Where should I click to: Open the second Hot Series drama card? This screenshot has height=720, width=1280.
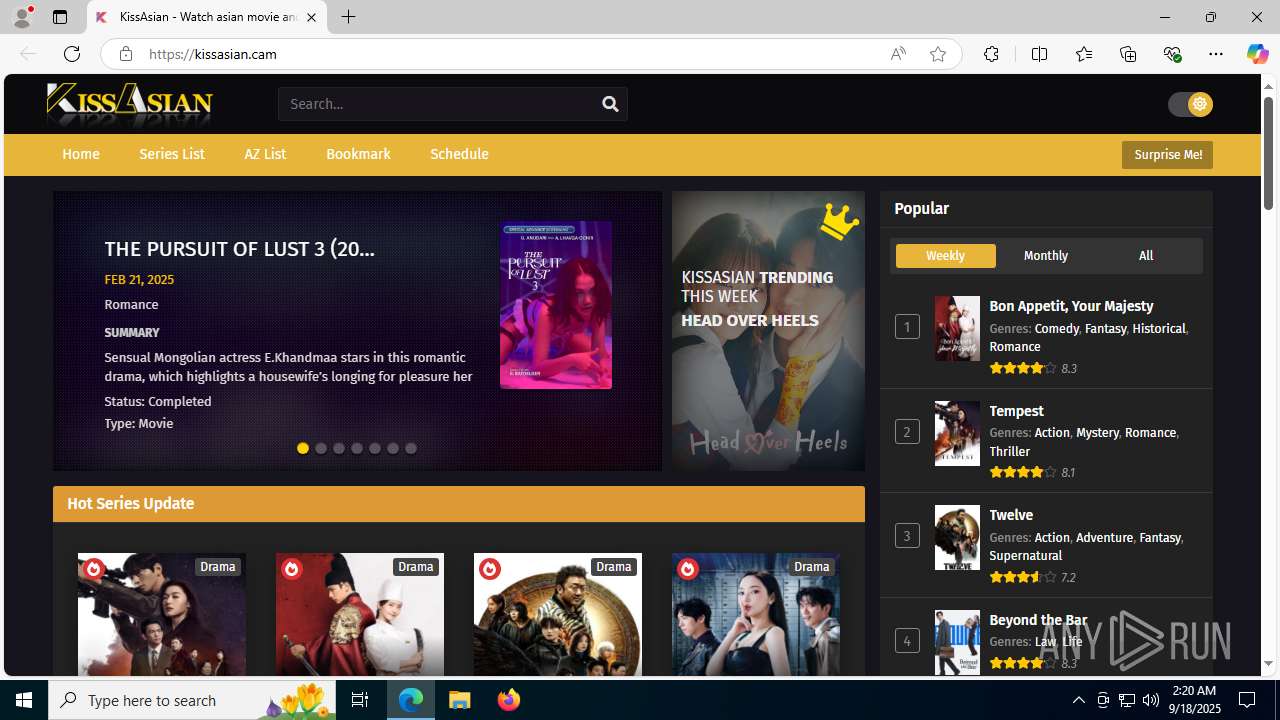(360, 614)
